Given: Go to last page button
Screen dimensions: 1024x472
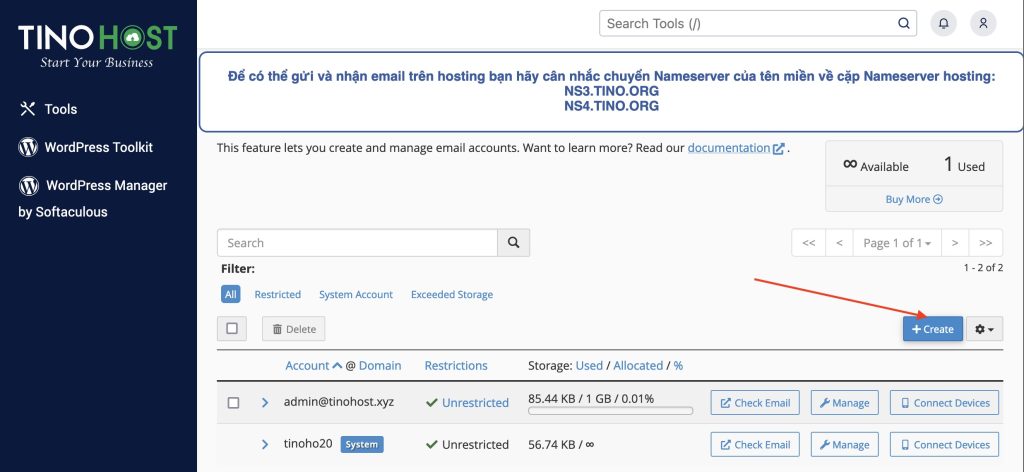Looking at the screenshot, I should (x=986, y=243).
